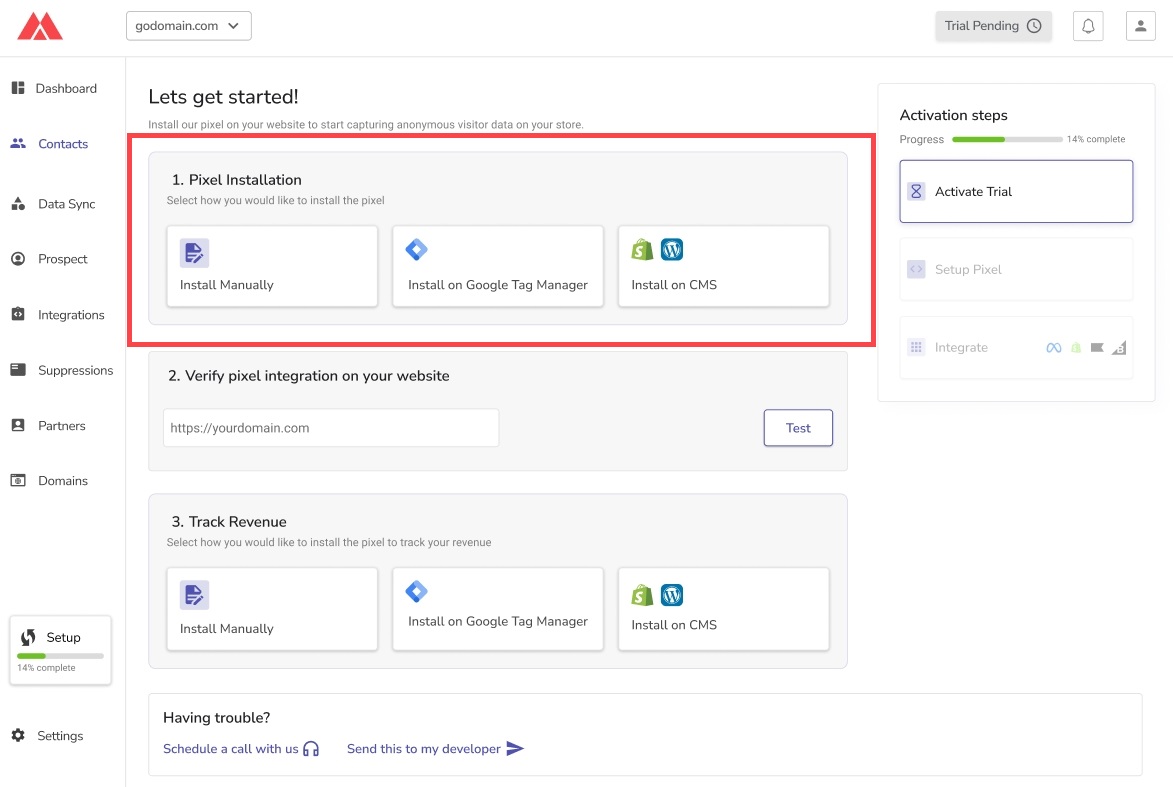Click the Setup card in the sidebar
1173x787 pixels.
60,650
